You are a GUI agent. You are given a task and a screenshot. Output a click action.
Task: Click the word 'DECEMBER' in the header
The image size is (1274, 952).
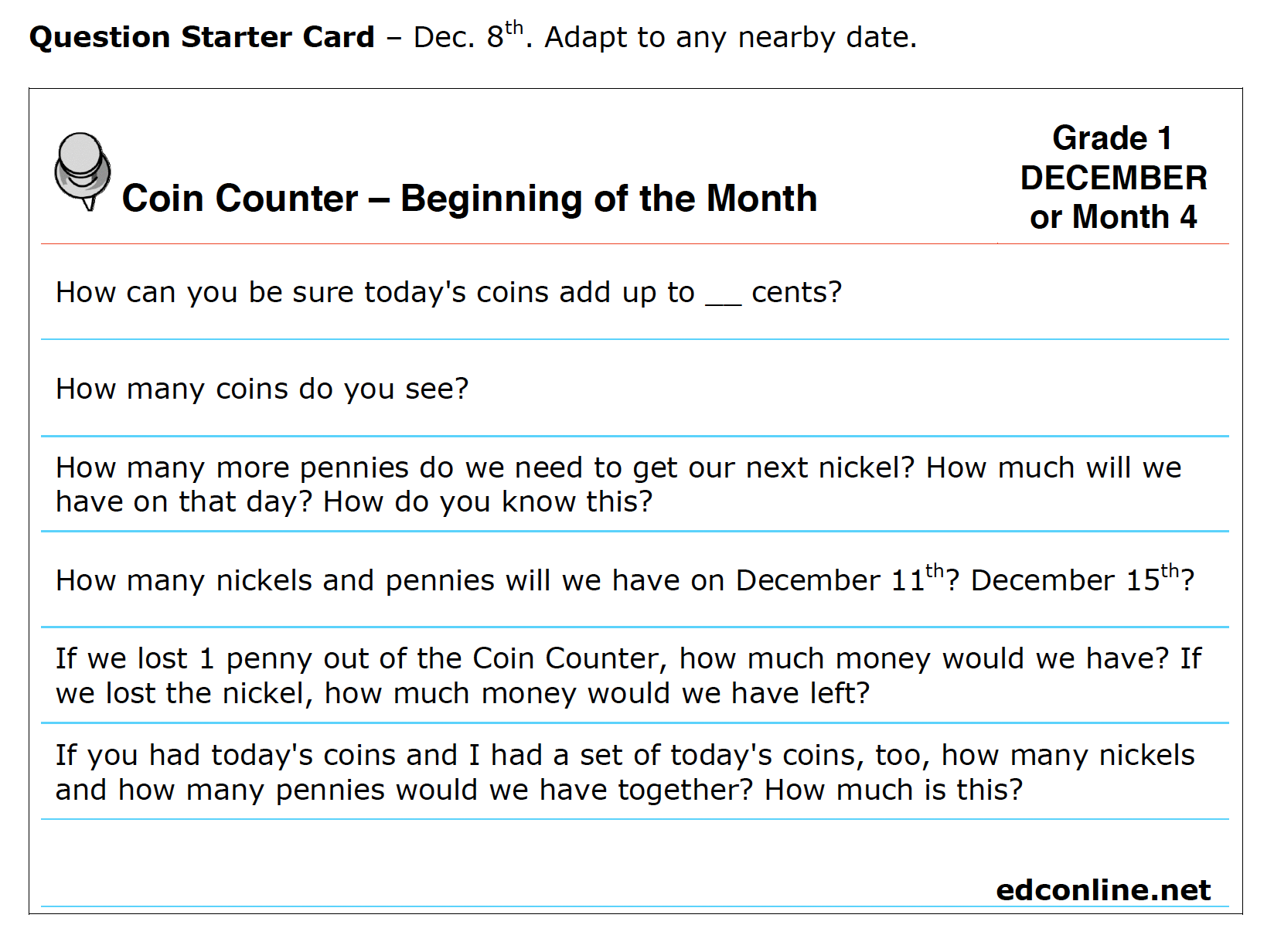pos(1113,178)
